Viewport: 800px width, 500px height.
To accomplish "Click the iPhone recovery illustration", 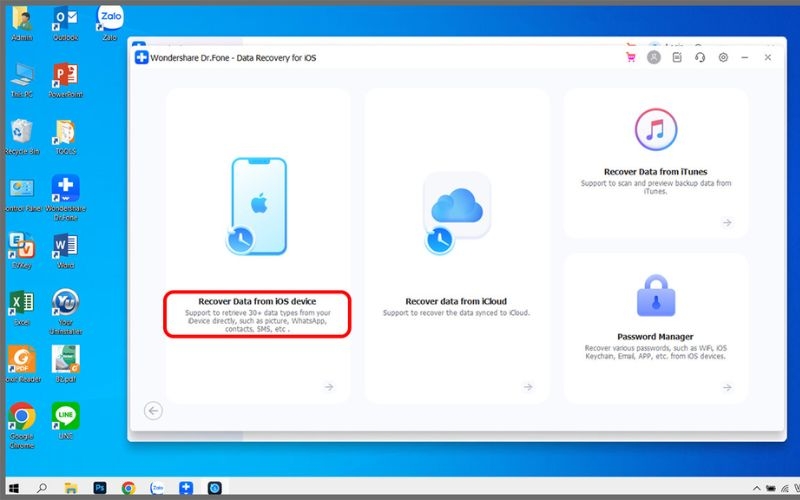I will (257, 206).
